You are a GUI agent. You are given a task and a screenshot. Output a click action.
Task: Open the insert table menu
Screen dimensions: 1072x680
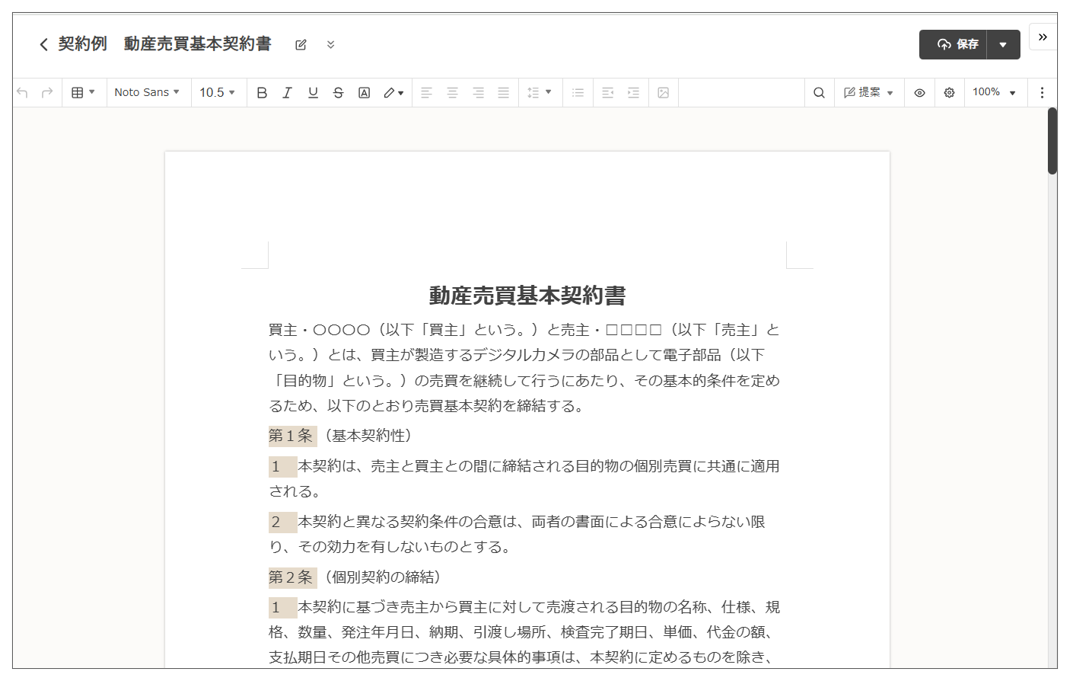coord(83,93)
